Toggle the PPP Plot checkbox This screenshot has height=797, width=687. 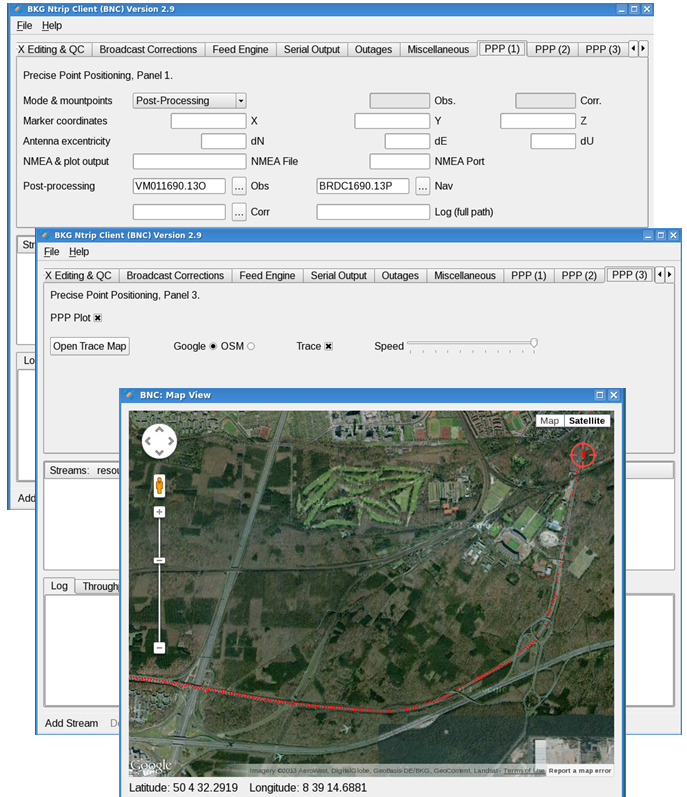coord(98,318)
